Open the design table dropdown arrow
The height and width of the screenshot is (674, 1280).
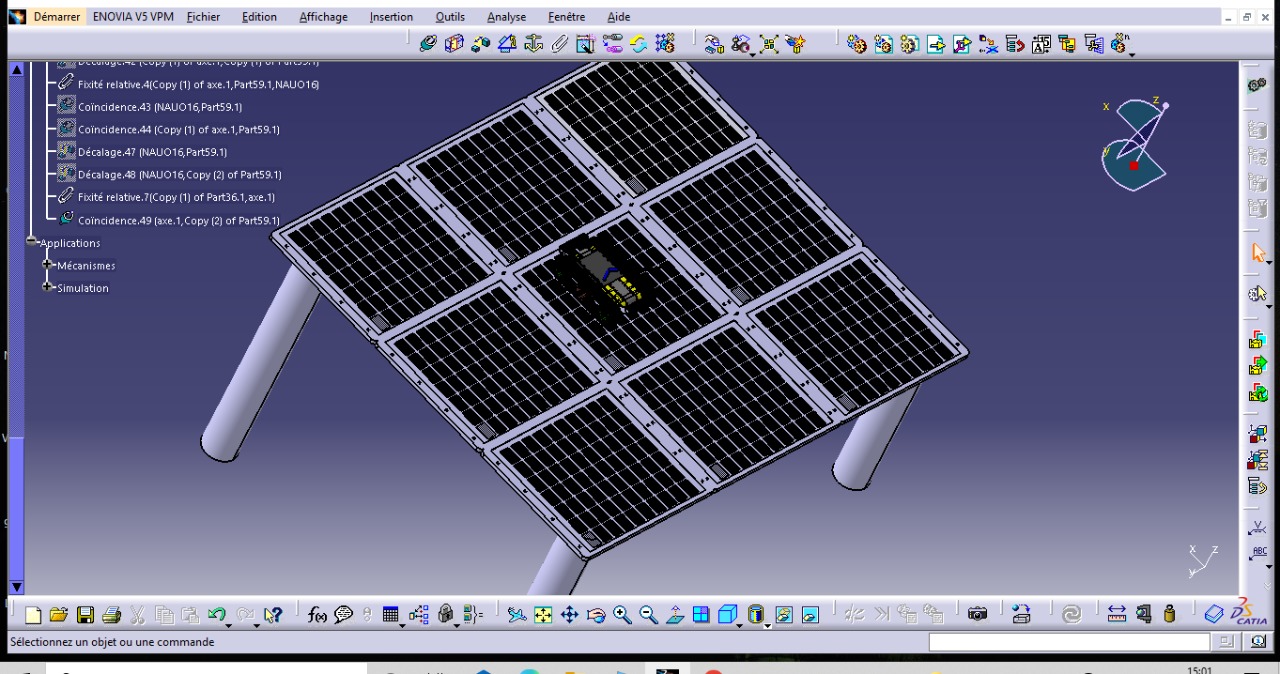[402, 624]
